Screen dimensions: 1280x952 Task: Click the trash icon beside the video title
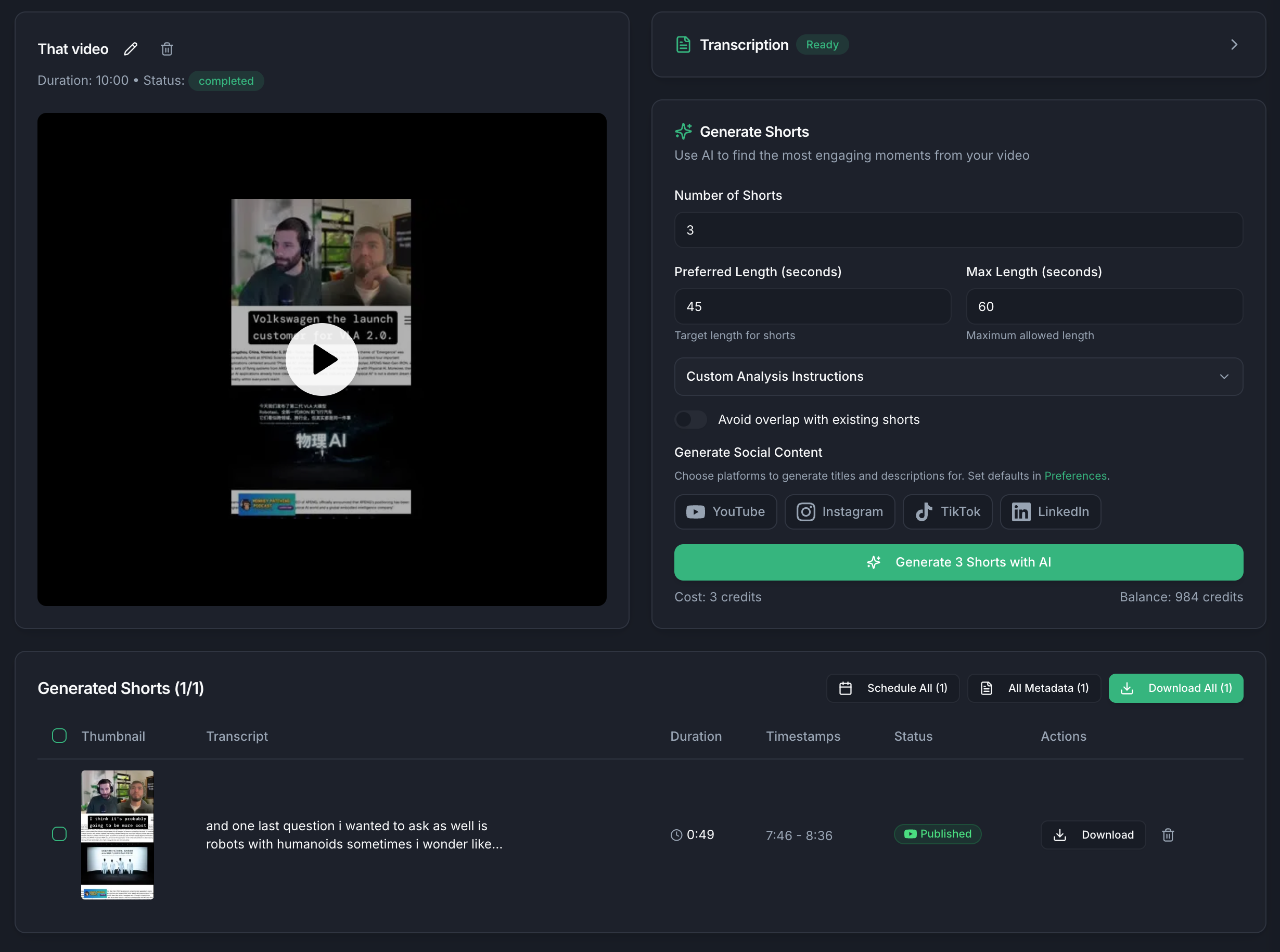coord(167,49)
